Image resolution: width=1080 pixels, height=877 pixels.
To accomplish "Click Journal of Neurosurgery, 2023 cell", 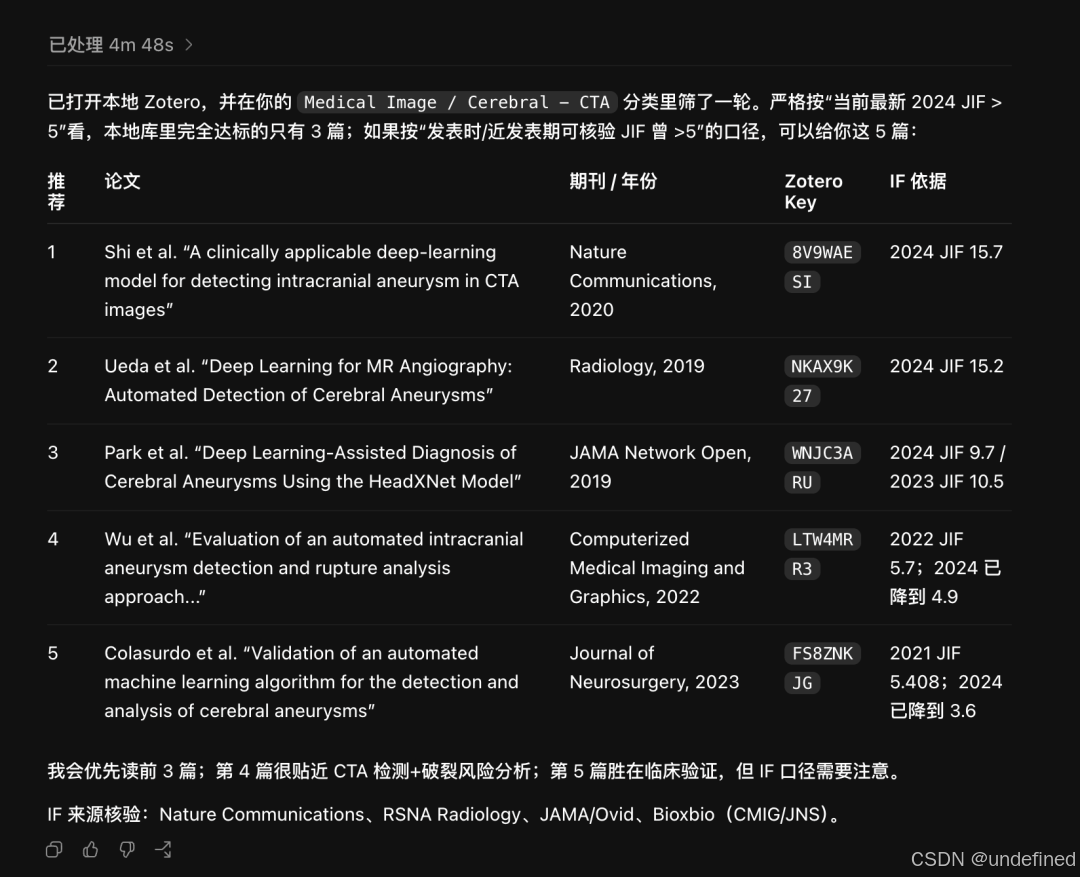I will point(654,668).
